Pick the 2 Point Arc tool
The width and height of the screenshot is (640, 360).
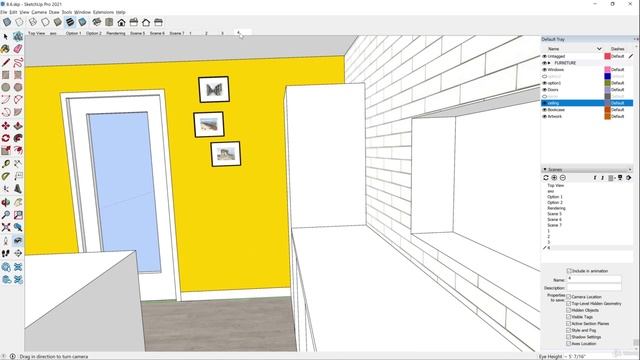18,99
